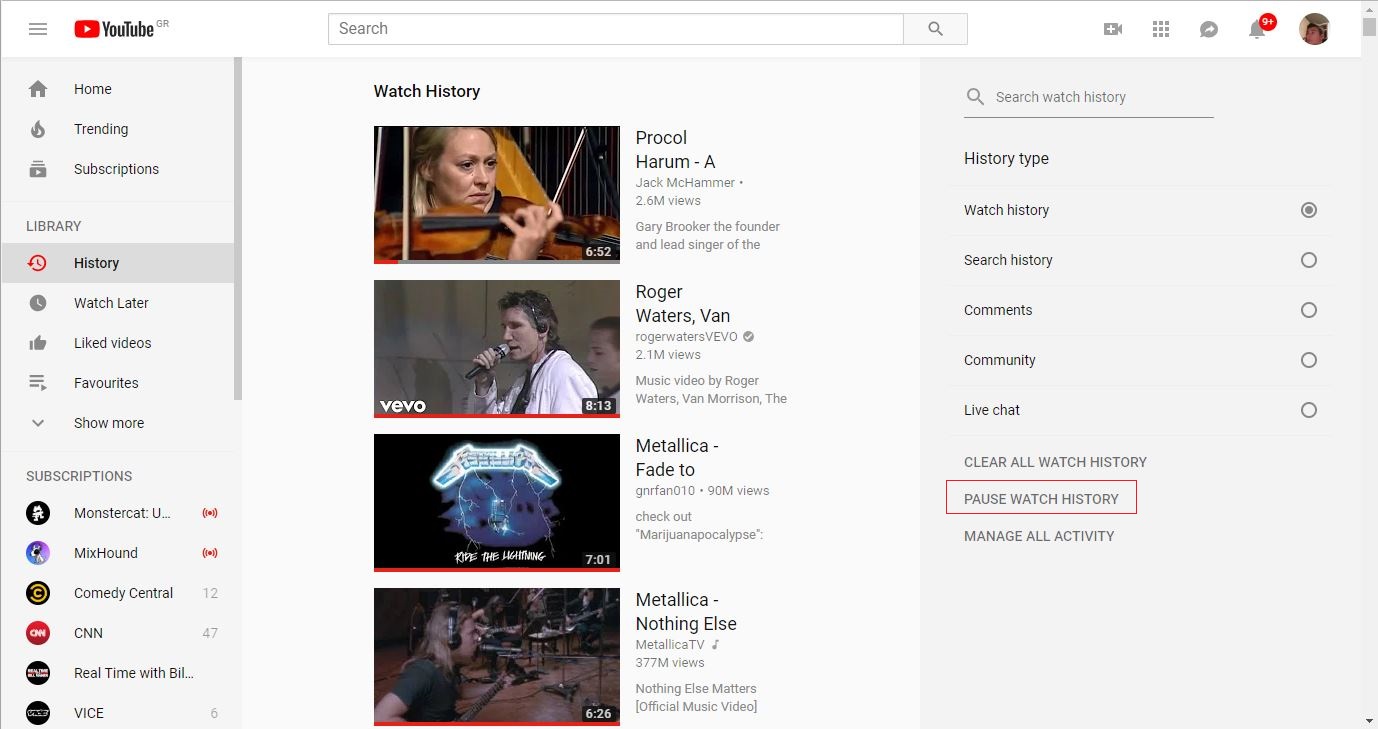This screenshot has width=1378, height=729.
Task: Click the Monstercat live indicator icon
Action: pos(210,513)
